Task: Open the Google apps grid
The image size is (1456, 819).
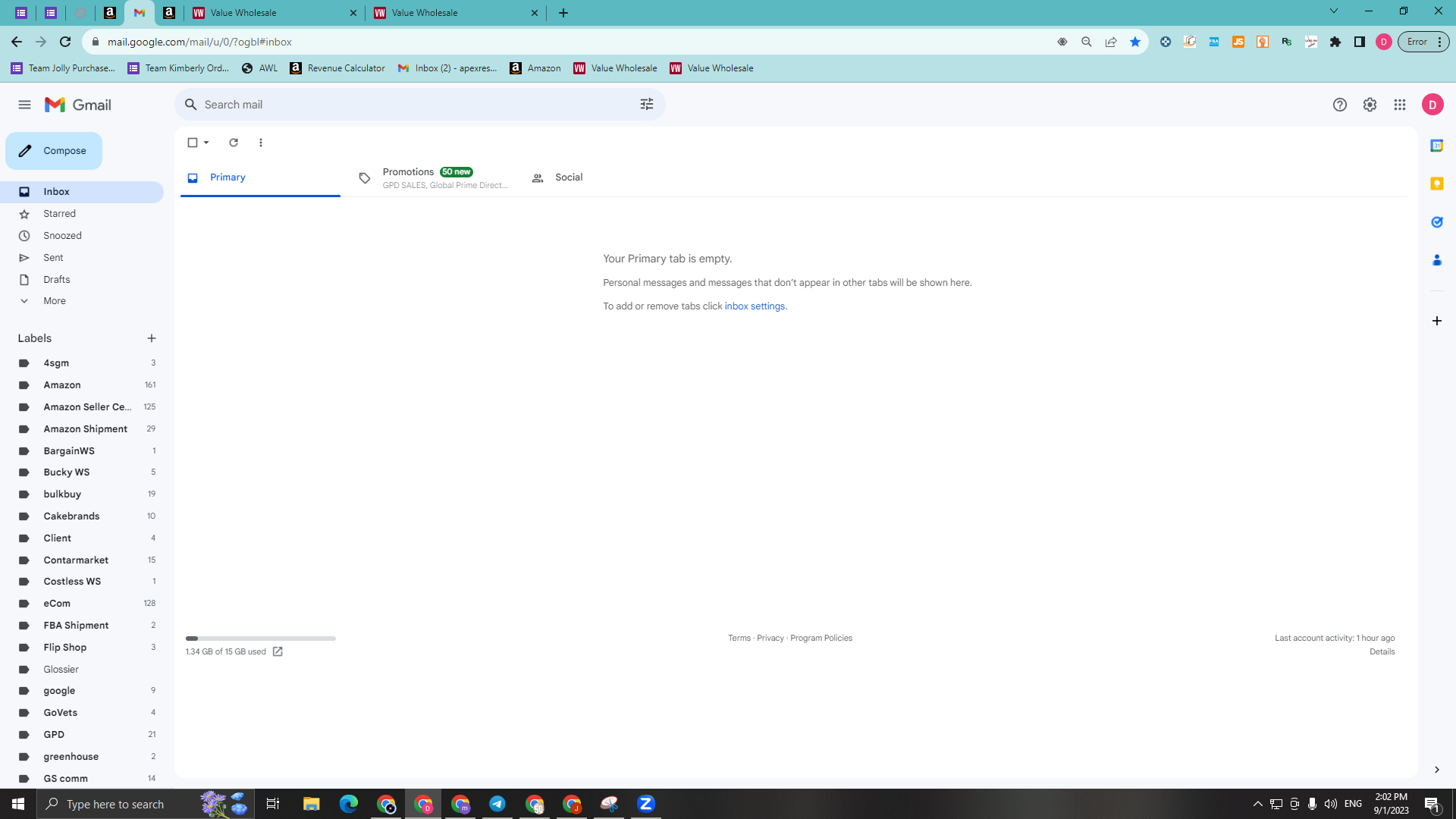Action: click(x=1400, y=105)
